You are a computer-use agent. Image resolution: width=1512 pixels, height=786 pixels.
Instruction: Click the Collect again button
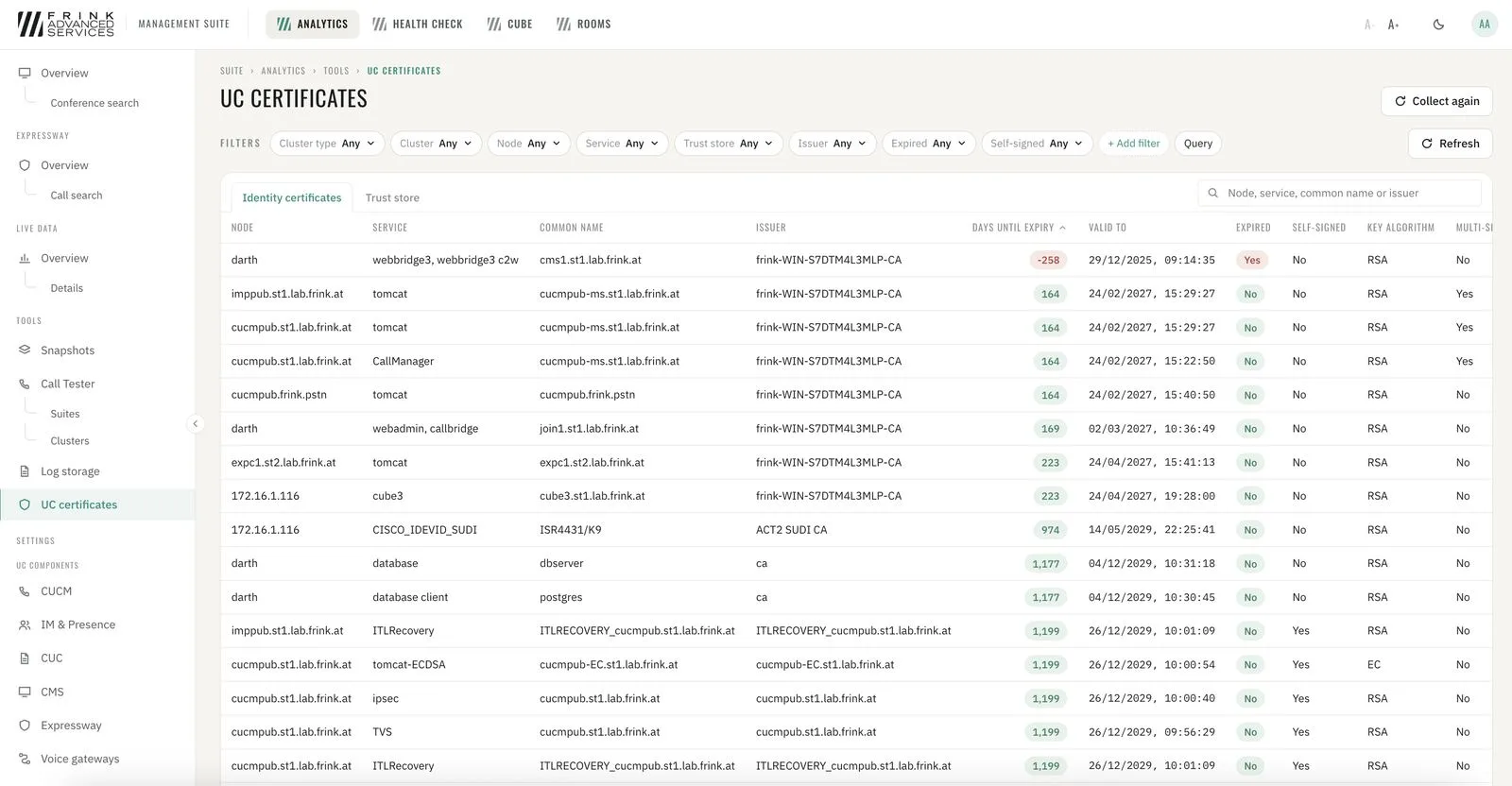pyautogui.click(x=1437, y=101)
